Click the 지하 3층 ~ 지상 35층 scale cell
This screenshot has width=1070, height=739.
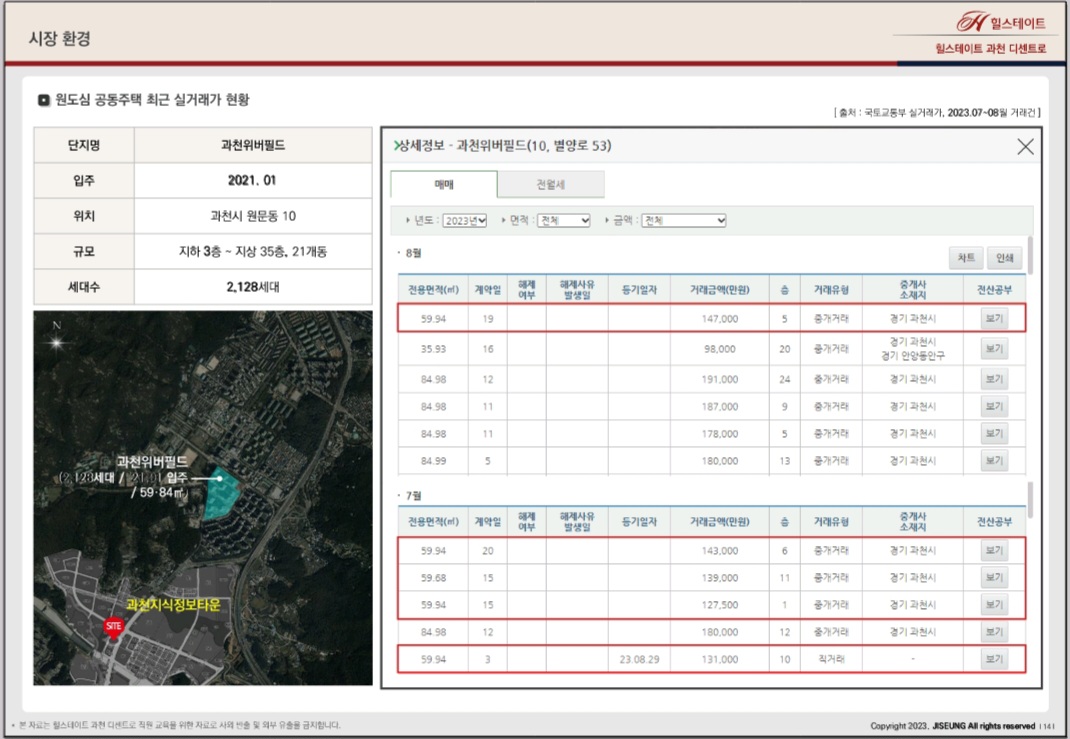[x=252, y=251]
